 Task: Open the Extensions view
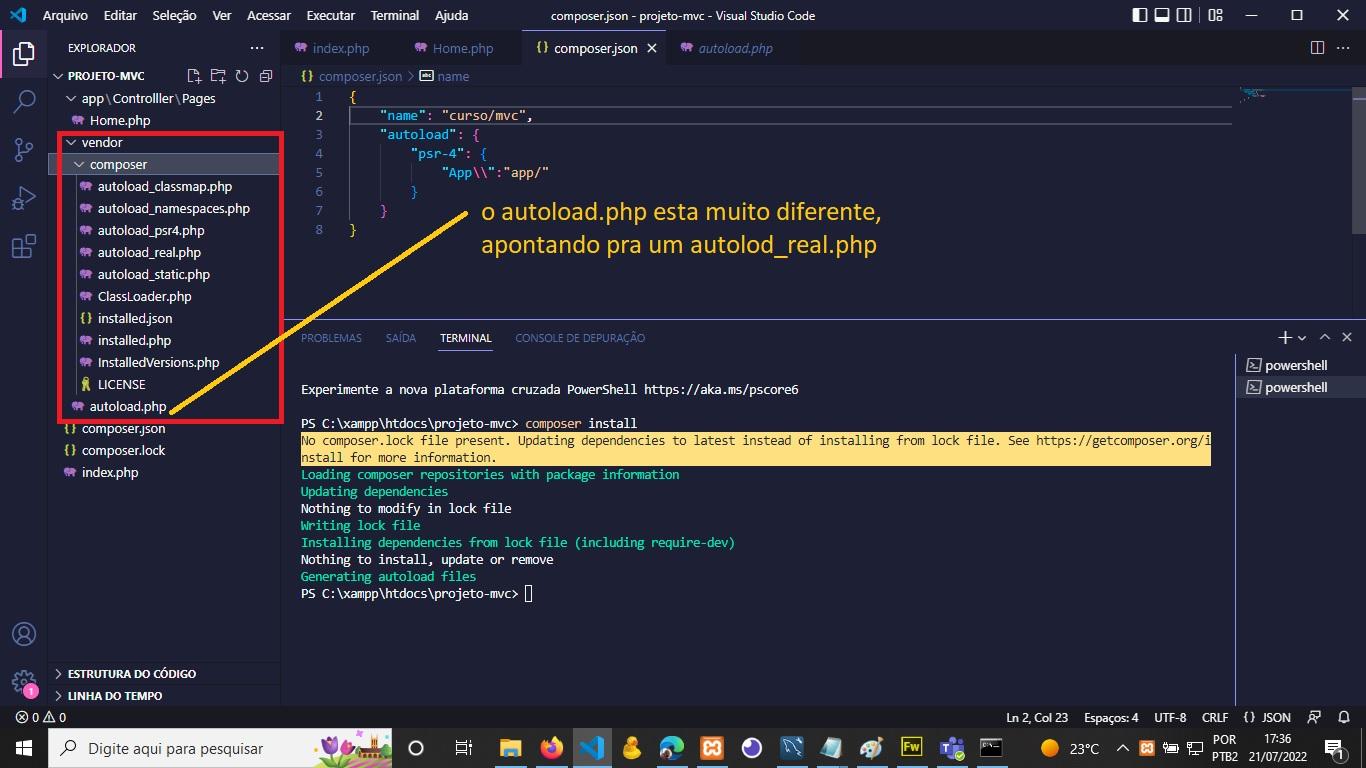(x=24, y=246)
